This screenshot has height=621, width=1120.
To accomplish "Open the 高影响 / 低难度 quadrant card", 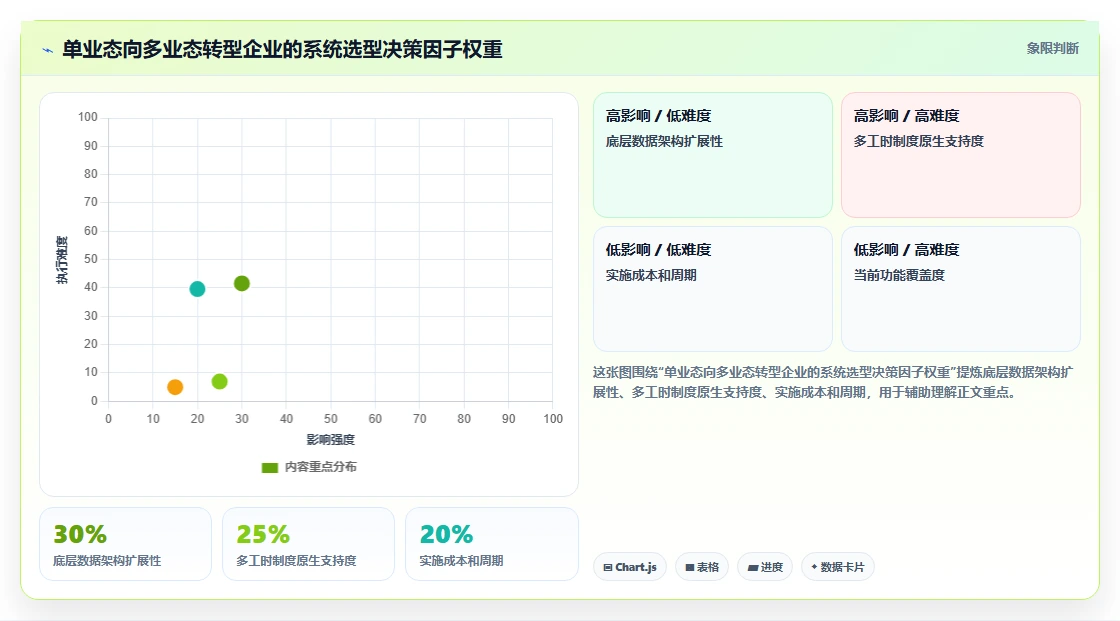I will click(713, 155).
